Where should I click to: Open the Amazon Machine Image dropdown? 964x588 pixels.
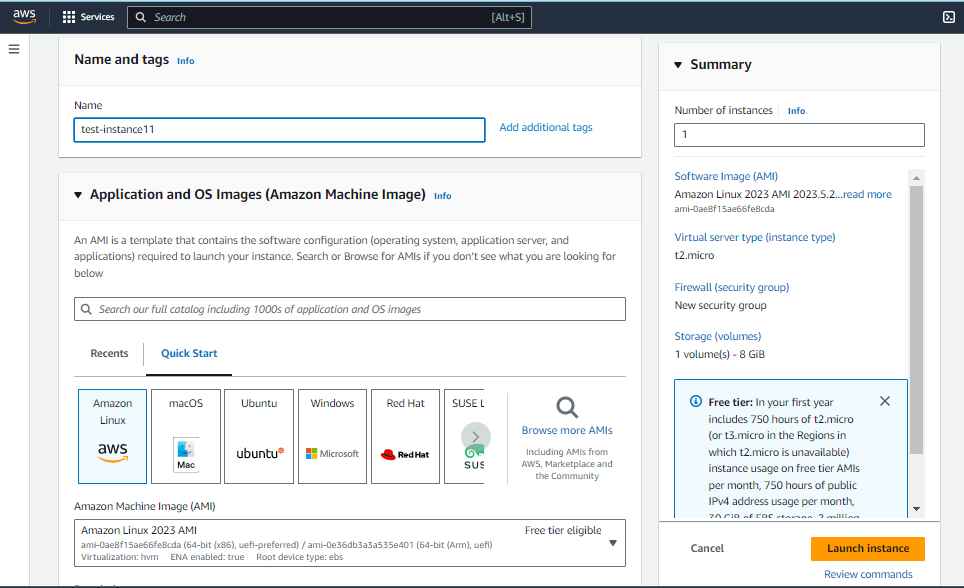pos(611,543)
